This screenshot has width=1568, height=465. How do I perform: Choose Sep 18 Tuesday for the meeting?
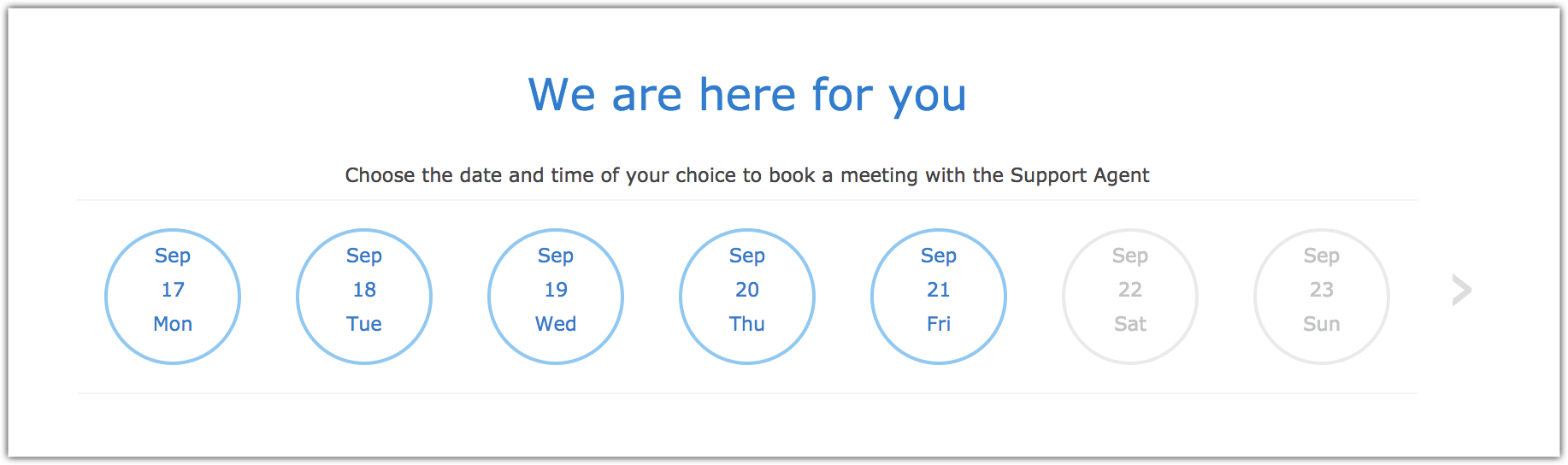364,297
